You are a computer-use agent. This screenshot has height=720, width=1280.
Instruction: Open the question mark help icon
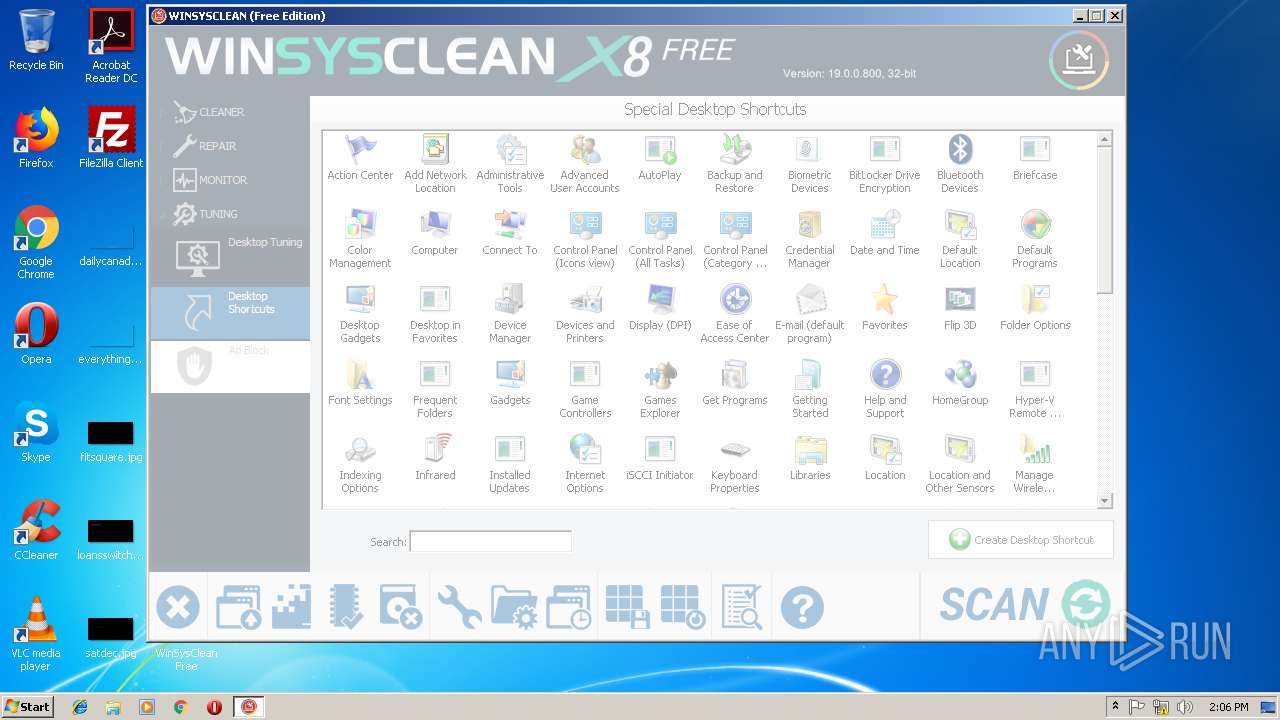point(802,607)
